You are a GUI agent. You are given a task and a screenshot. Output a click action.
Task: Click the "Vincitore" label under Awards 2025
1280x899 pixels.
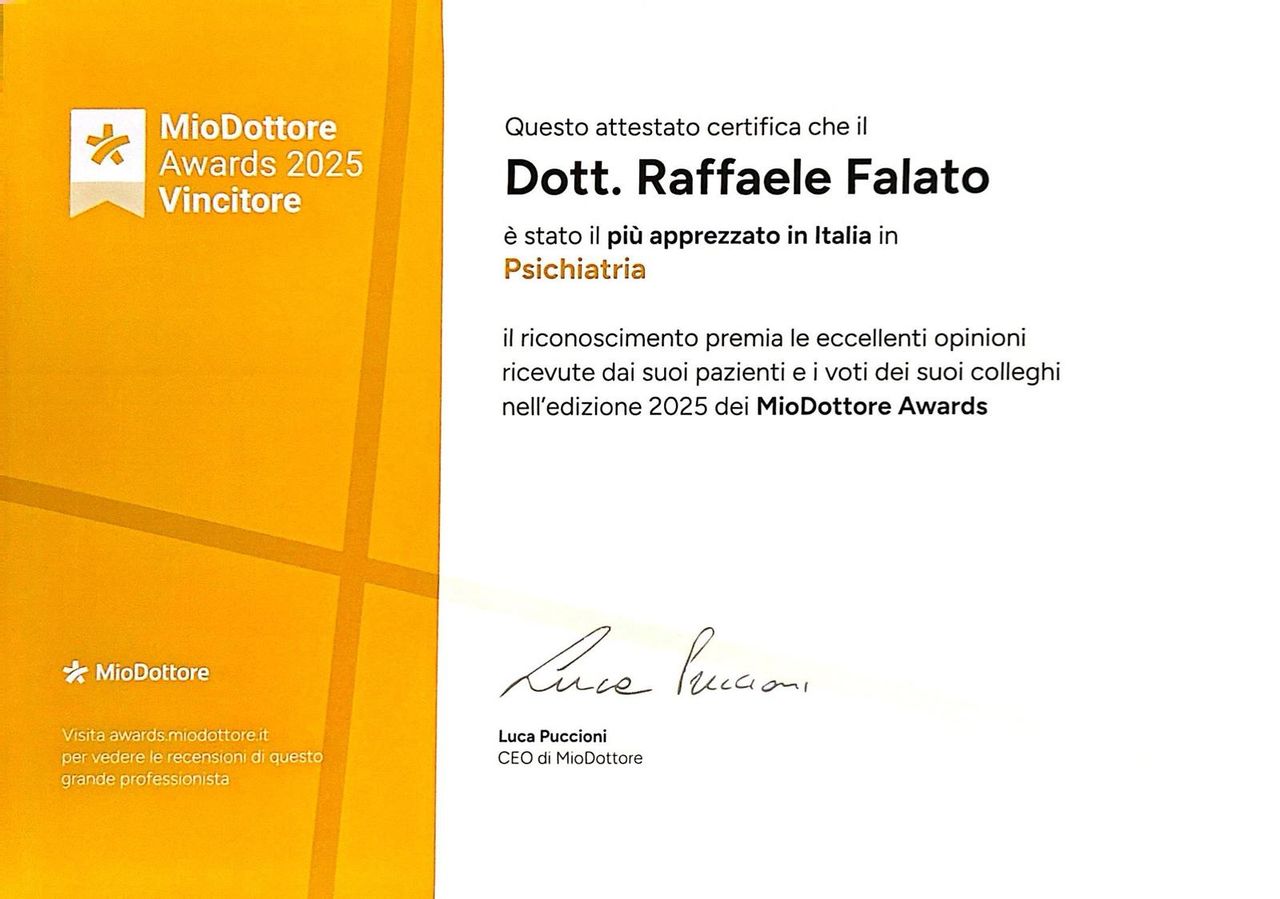point(230,201)
